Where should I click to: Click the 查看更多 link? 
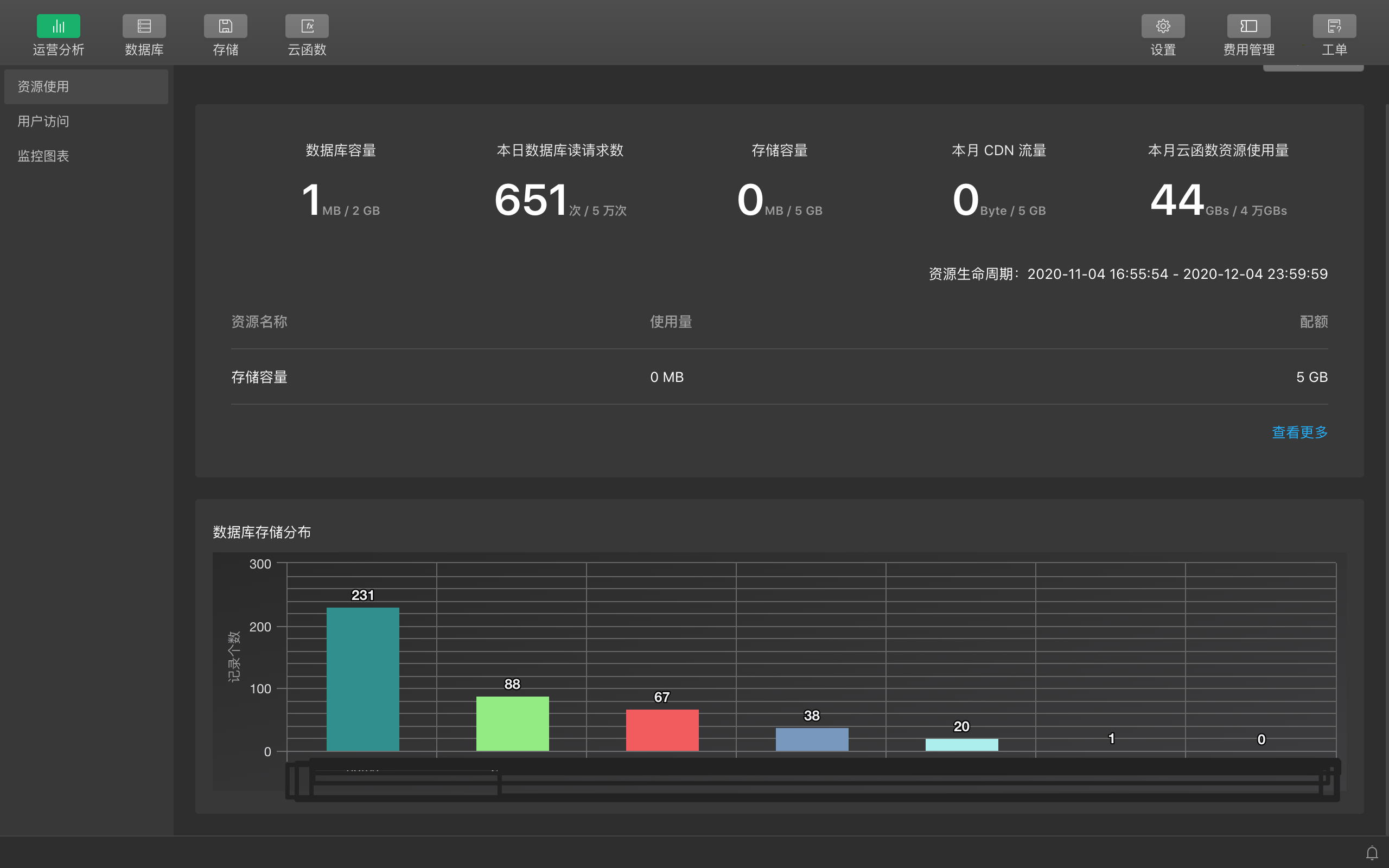1299,432
